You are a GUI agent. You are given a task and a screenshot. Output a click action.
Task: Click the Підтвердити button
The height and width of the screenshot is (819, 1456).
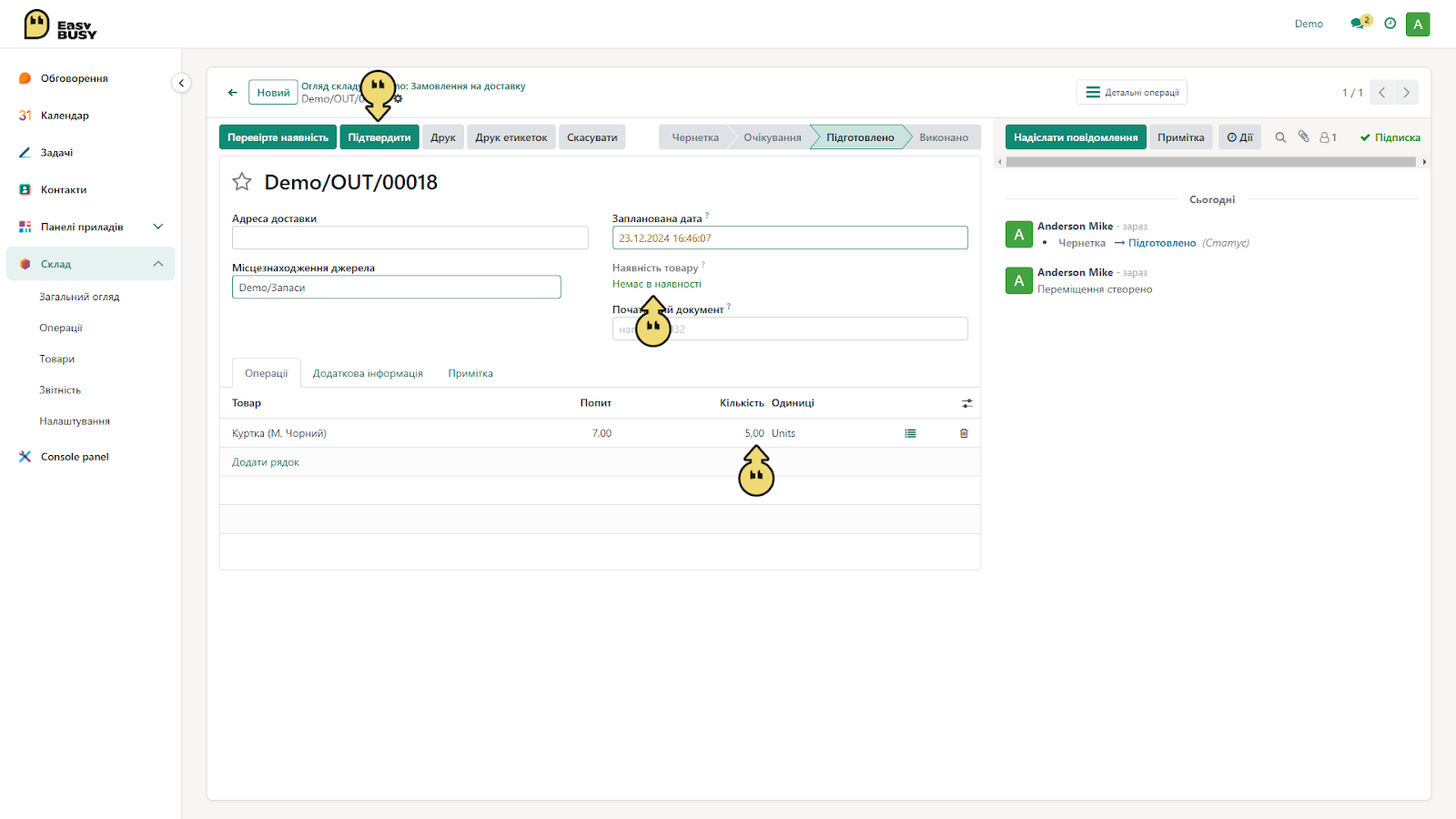point(379,137)
